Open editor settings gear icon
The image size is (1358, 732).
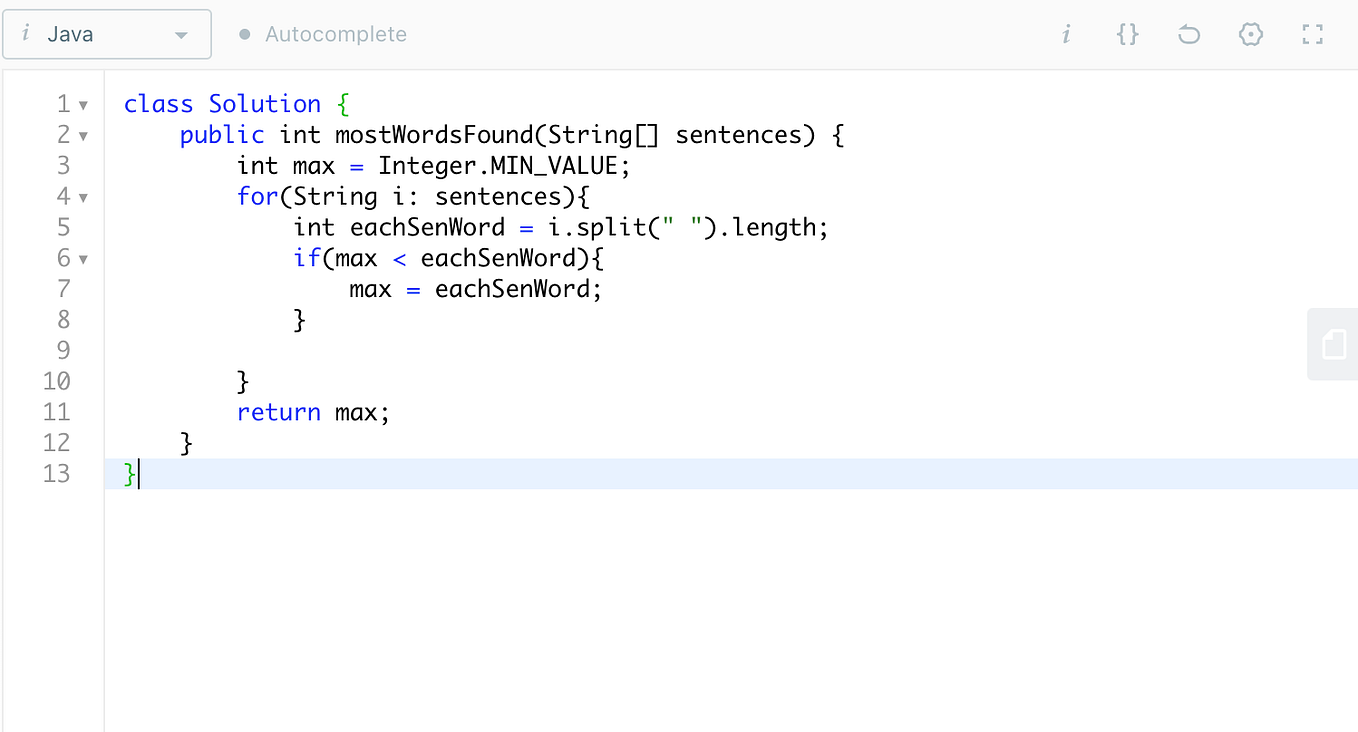coord(1250,35)
